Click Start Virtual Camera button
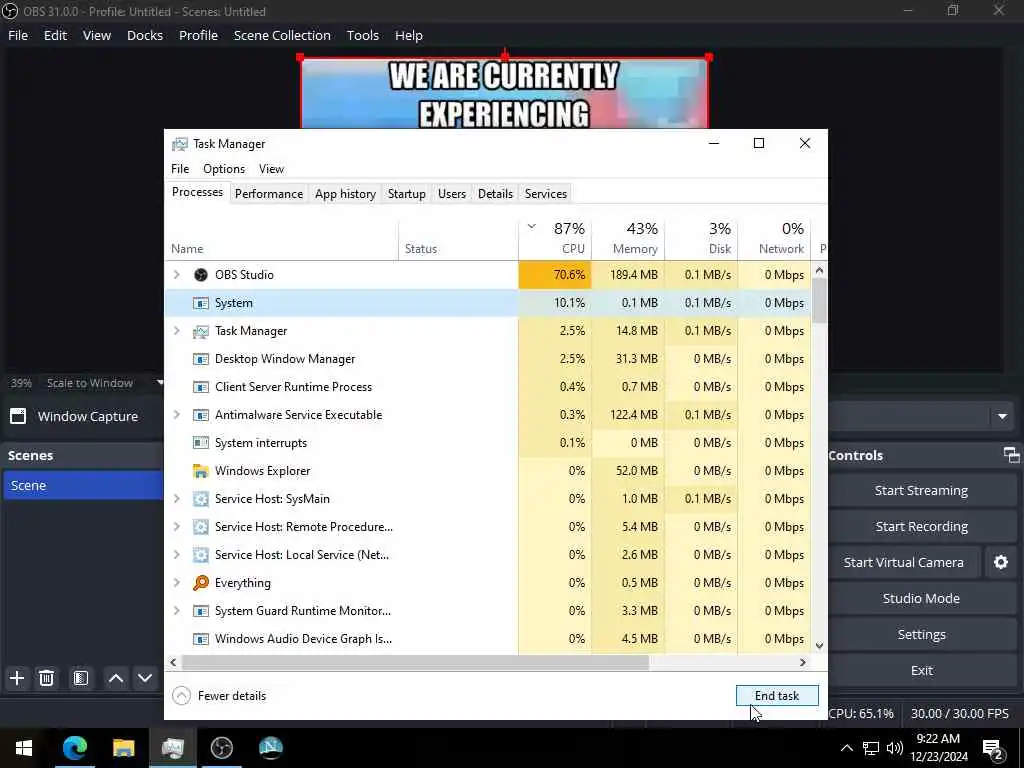The image size is (1024, 768). pos(904,562)
